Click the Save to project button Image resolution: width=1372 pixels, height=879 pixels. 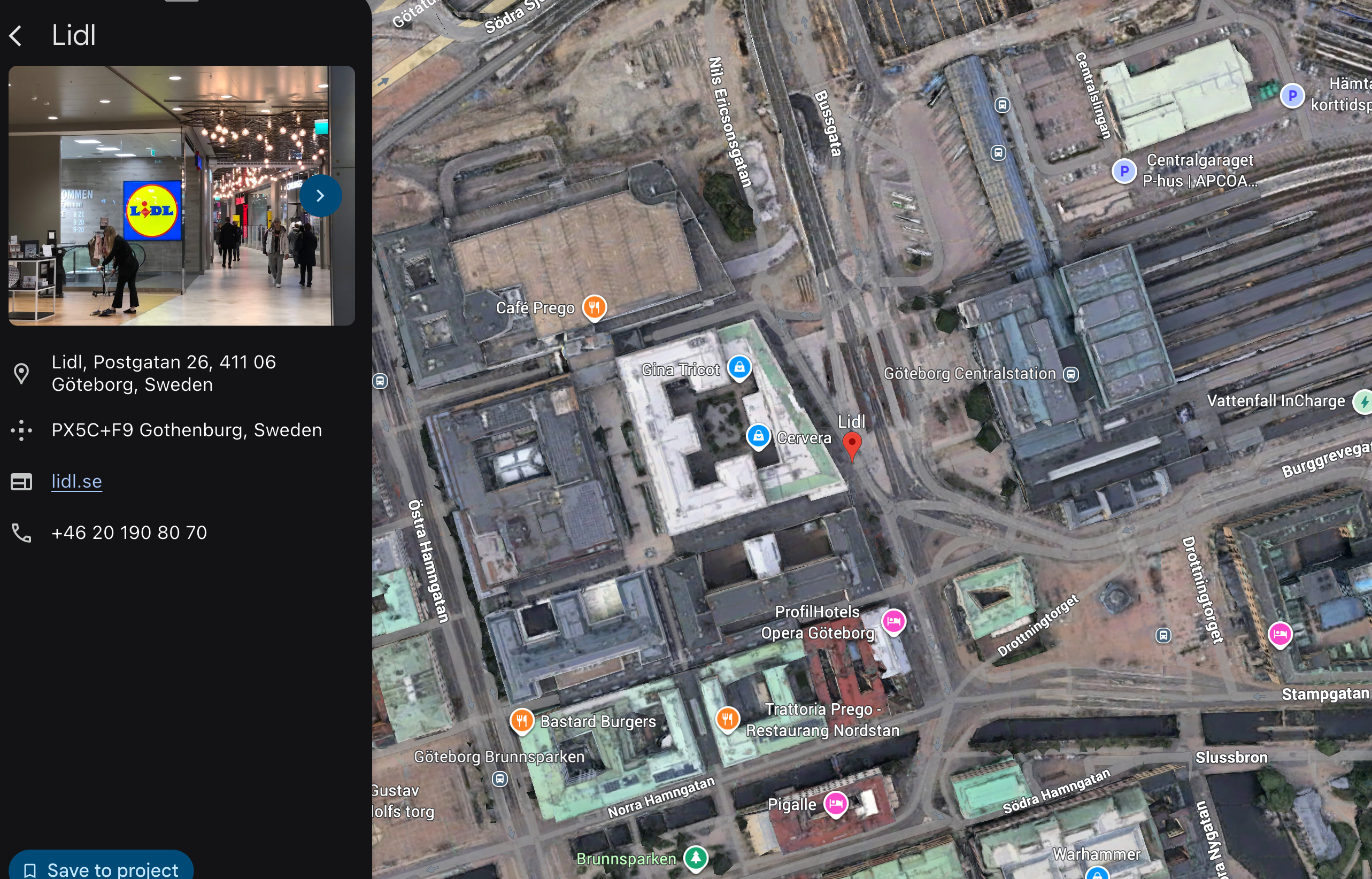tap(102, 868)
